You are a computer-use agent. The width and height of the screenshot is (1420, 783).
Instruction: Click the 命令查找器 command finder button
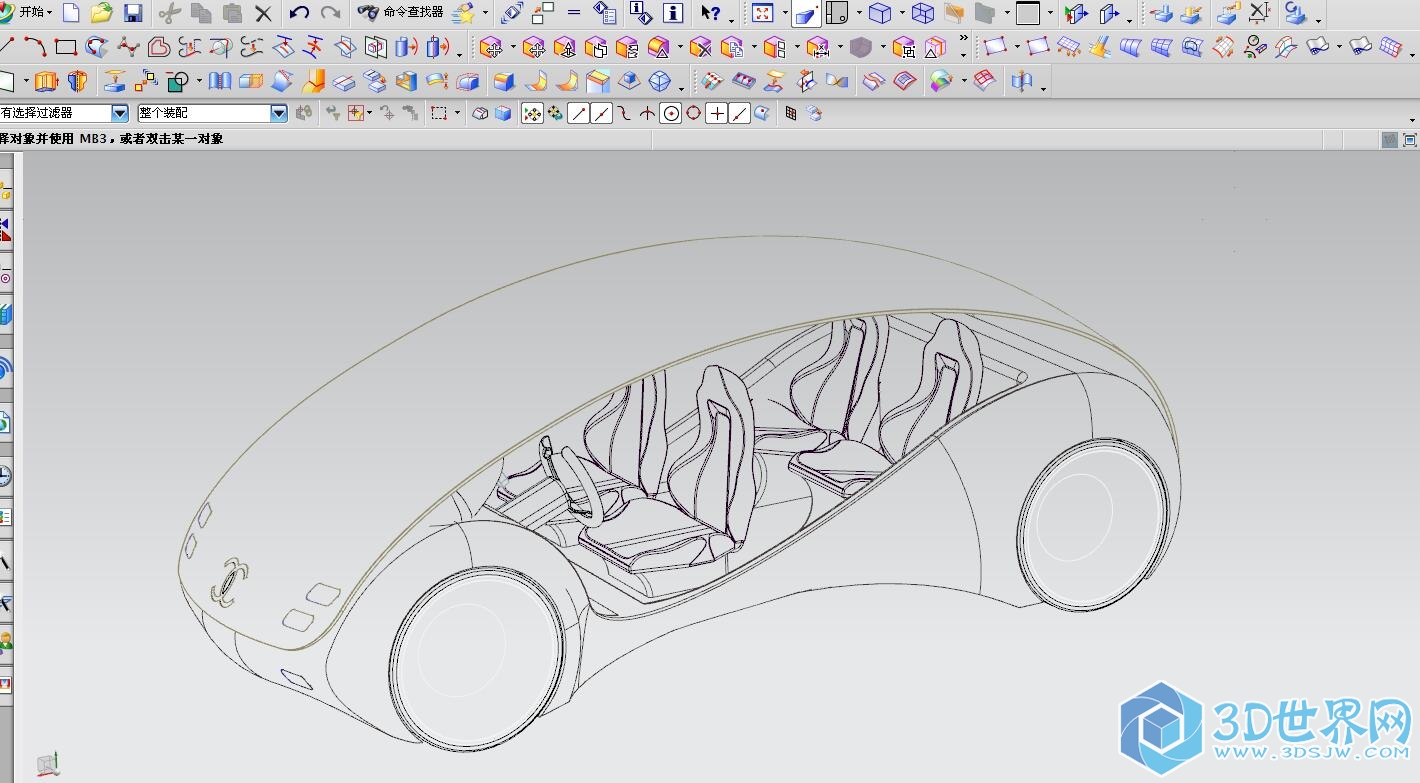tap(400, 13)
